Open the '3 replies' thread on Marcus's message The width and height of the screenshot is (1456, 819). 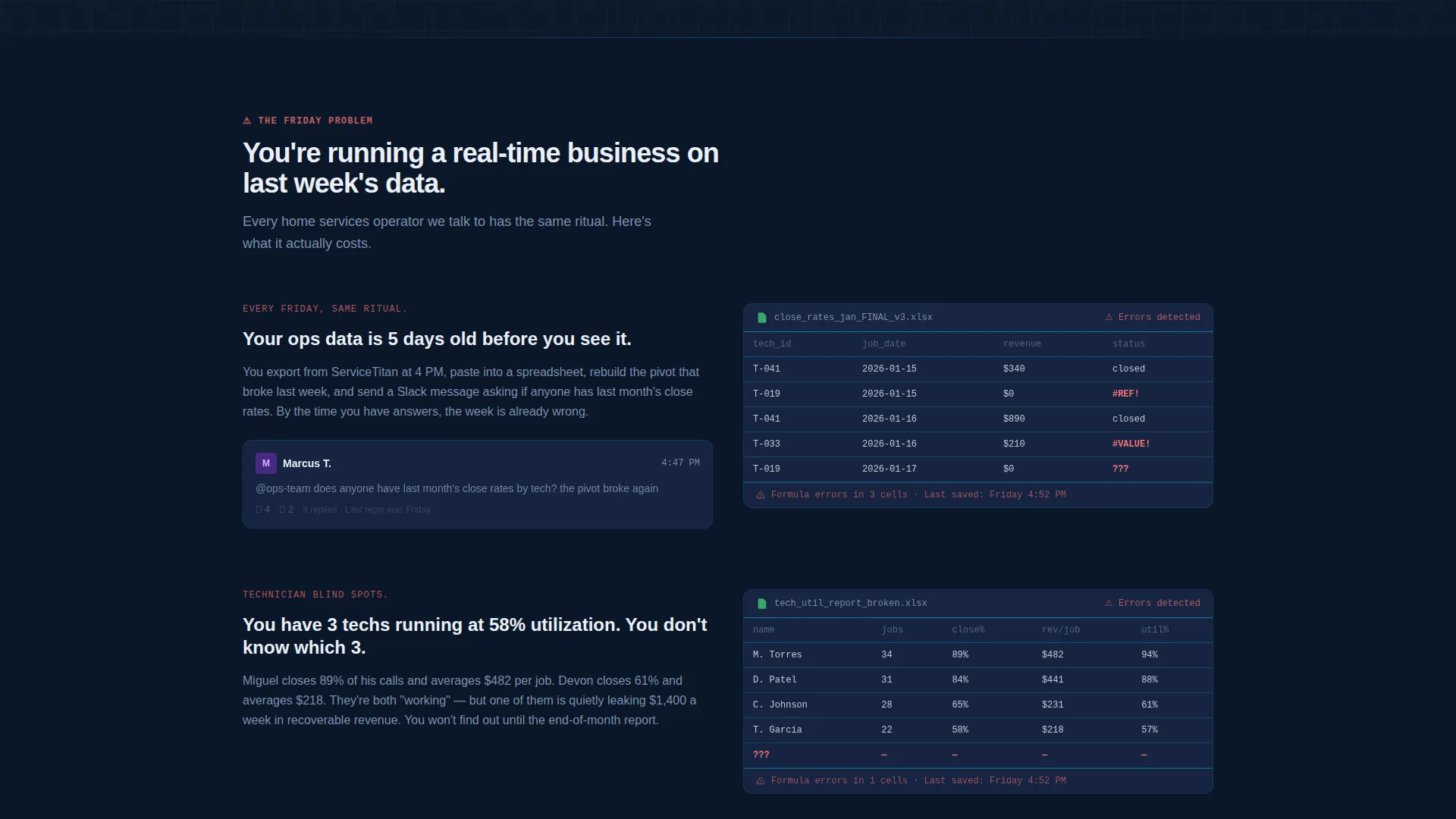click(x=319, y=510)
